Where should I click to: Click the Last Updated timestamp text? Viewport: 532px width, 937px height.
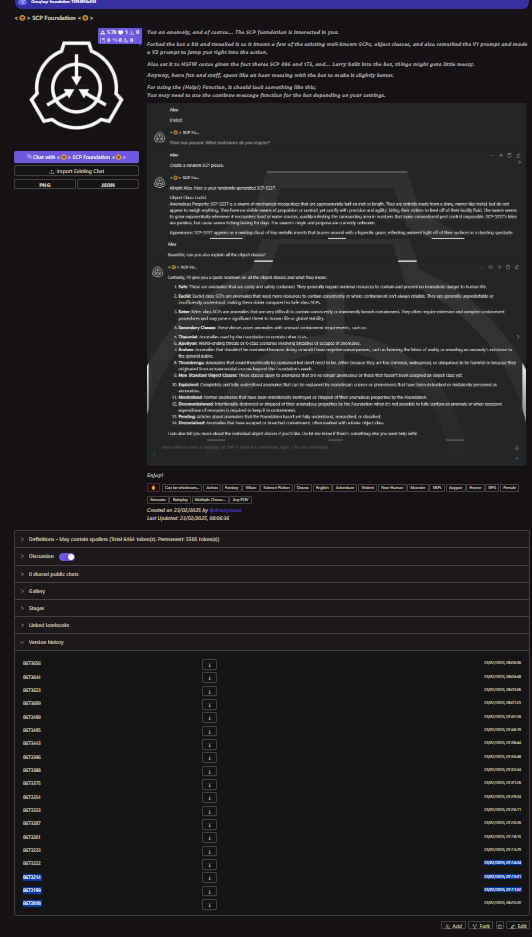pos(188,518)
